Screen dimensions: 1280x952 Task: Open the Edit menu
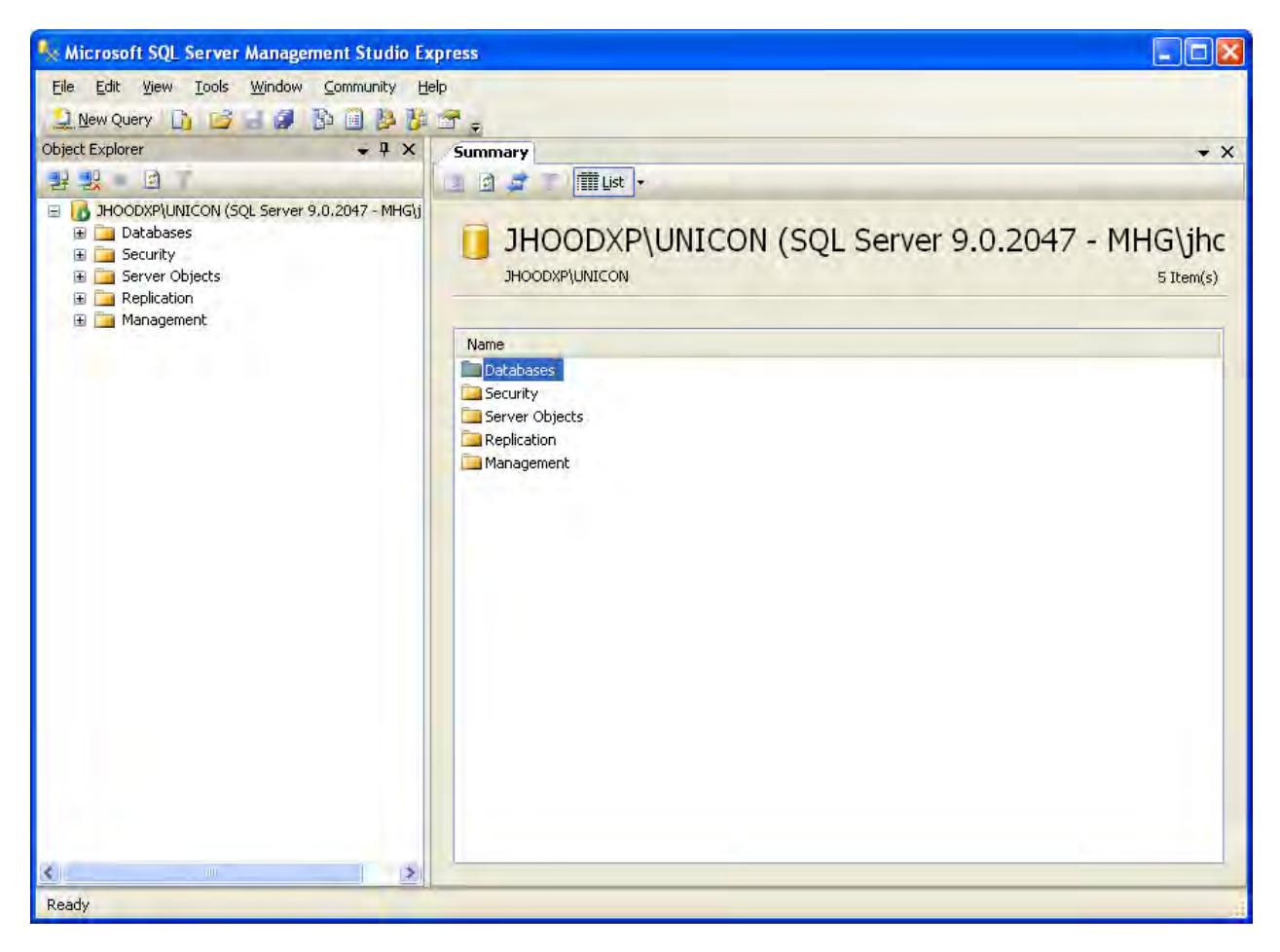click(x=108, y=87)
